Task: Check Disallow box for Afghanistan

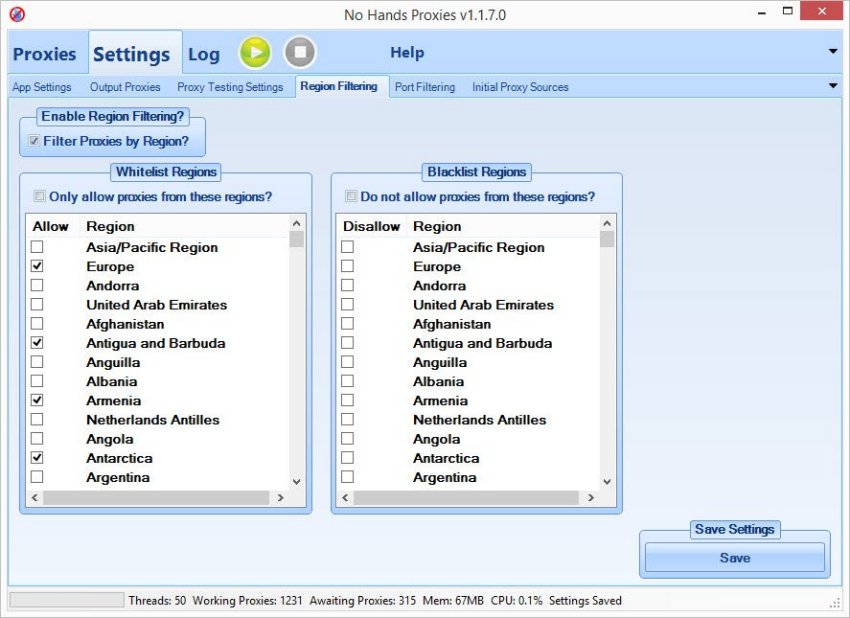Action: pos(347,324)
